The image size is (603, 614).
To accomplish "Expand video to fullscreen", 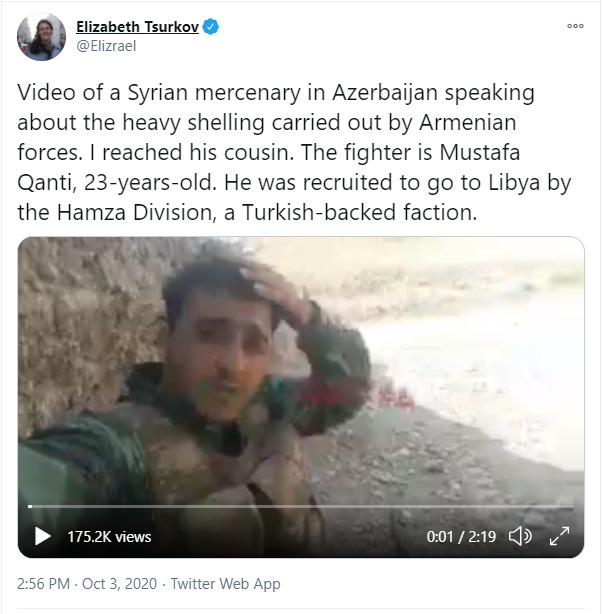I will click(x=559, y=536).
